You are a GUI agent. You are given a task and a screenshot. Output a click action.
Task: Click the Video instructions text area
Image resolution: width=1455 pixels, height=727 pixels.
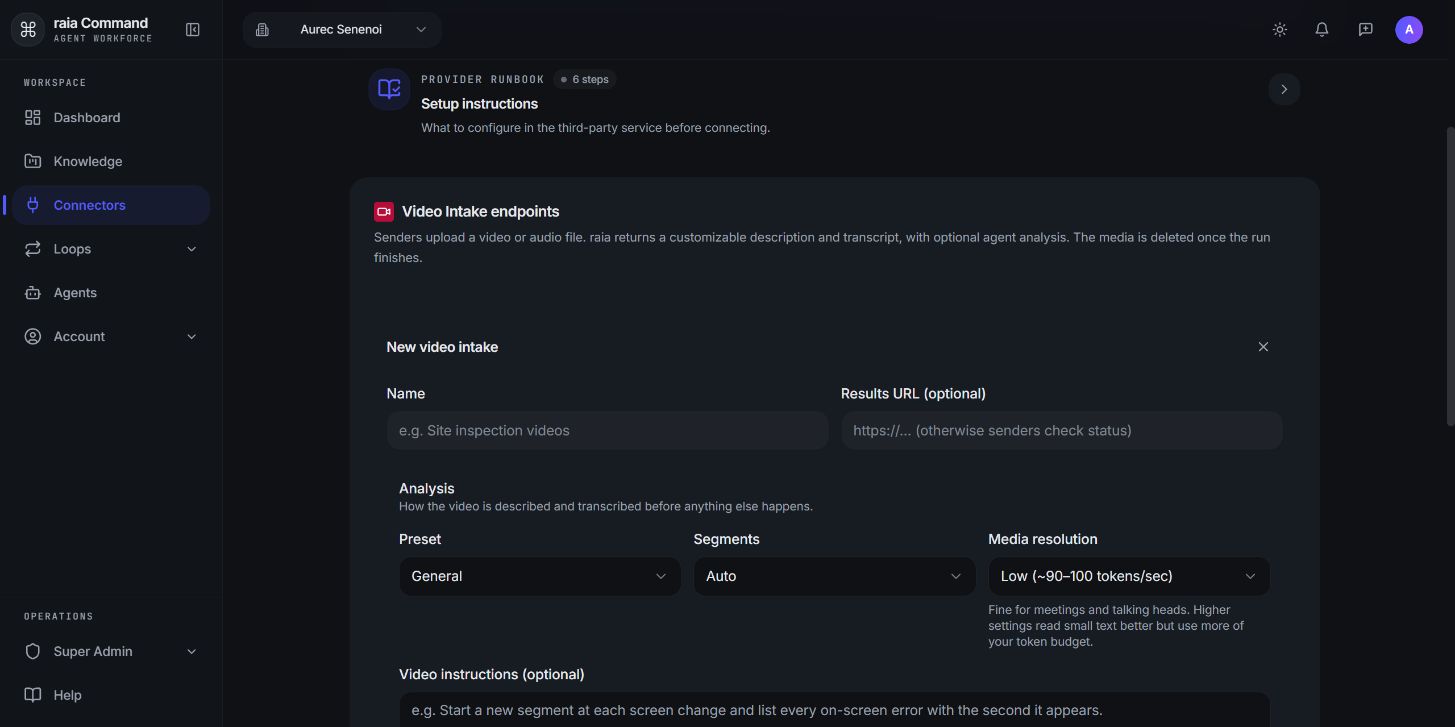pos(834,710)
